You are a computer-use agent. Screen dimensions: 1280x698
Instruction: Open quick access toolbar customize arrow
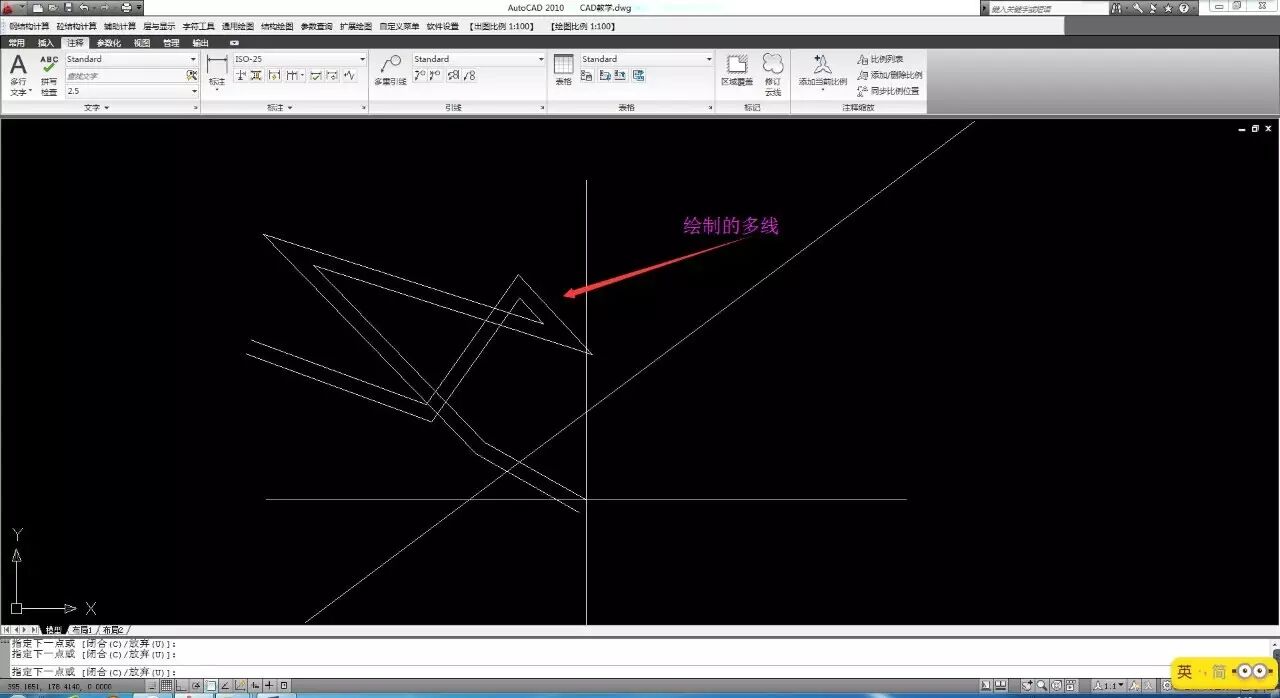[139, 8]
